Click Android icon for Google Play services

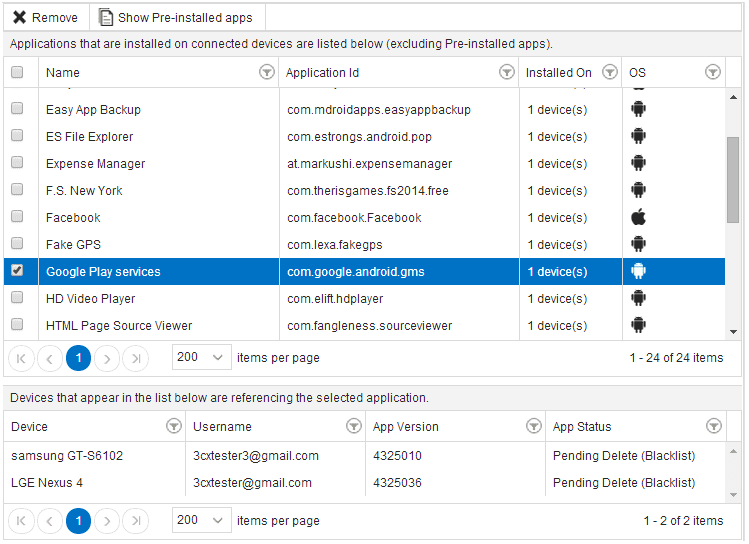pyautogui.click(x=638, y=271)
